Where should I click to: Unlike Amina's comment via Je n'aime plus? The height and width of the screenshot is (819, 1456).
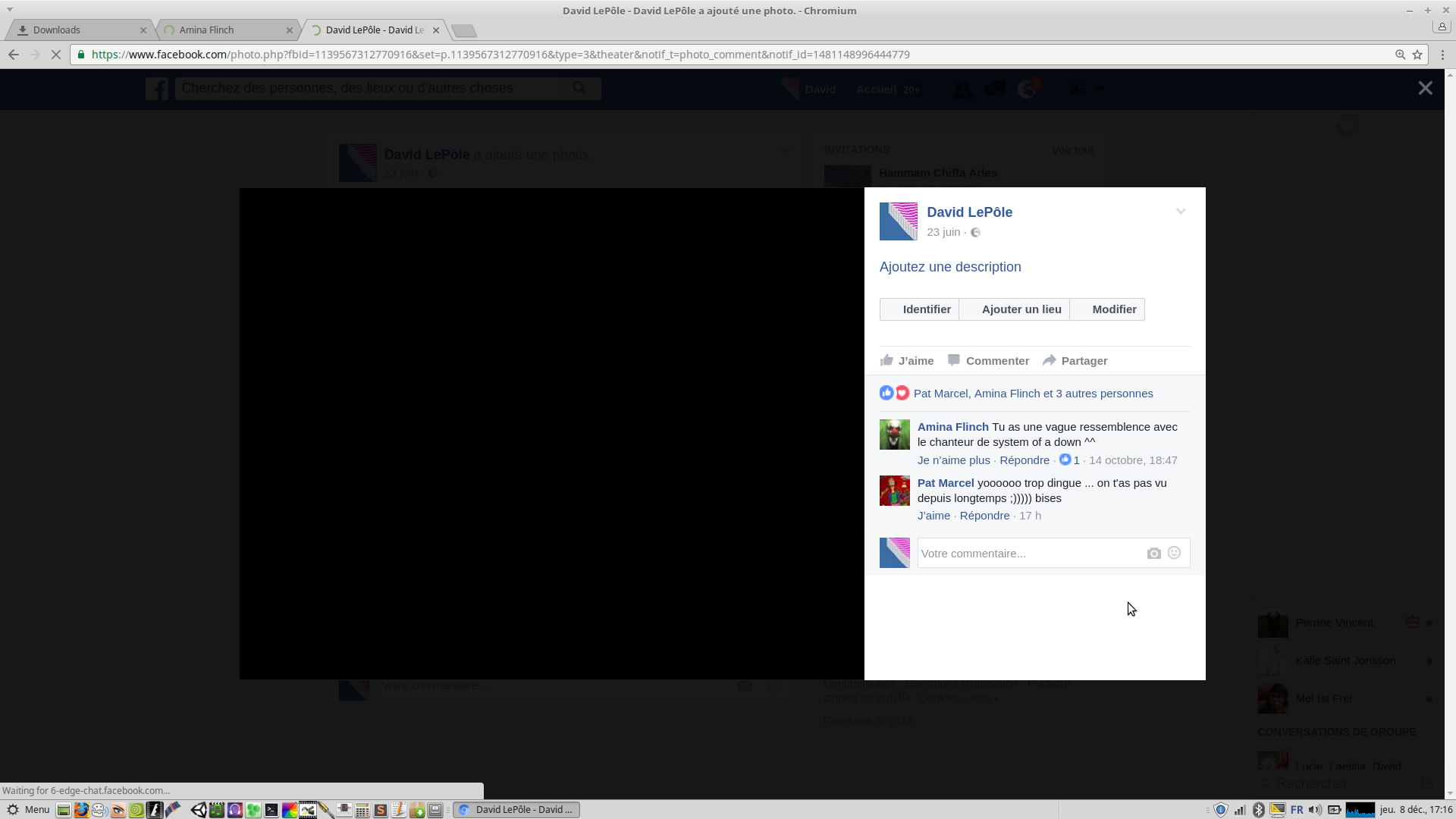(x=953, y=460)
